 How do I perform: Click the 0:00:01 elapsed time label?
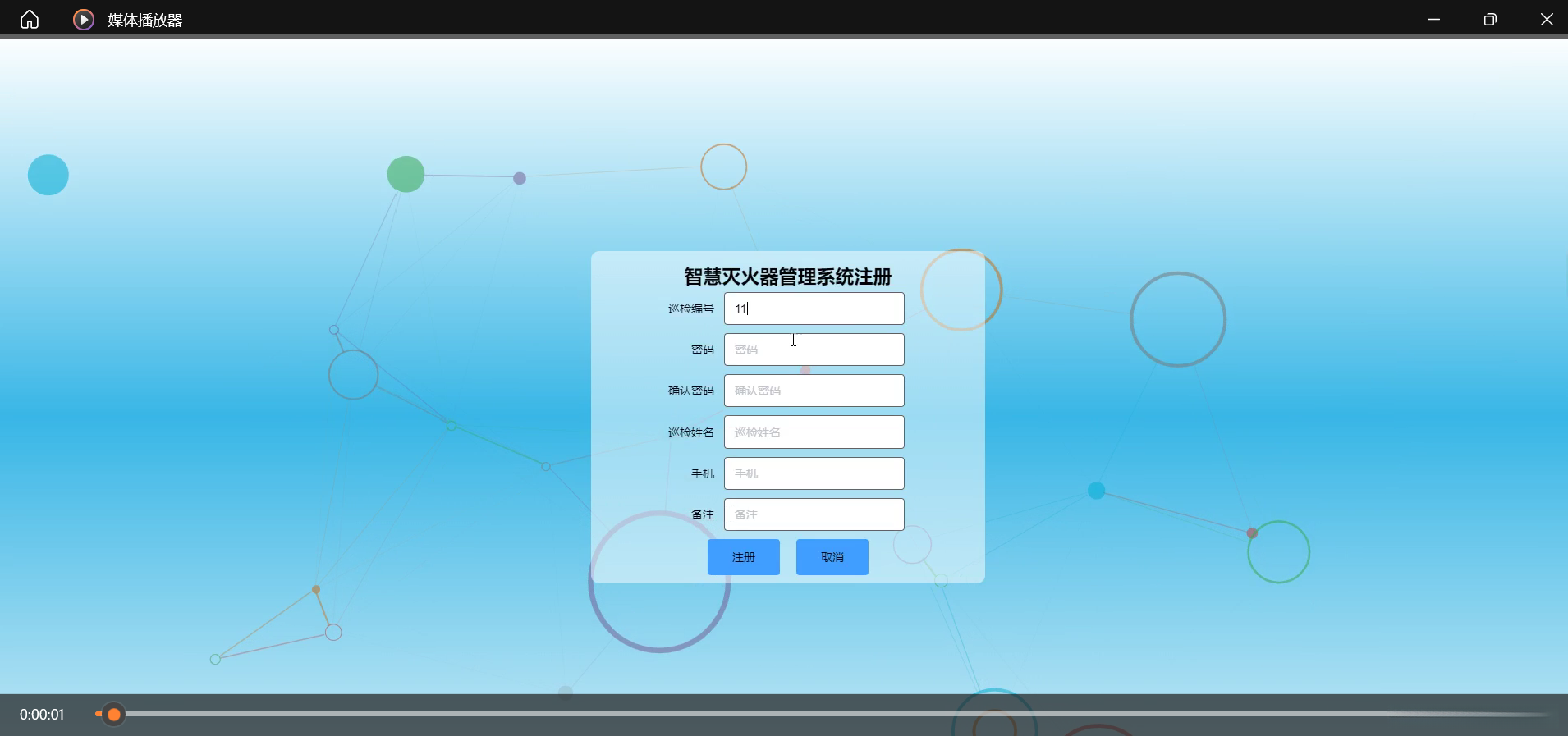tap(42, 715)
